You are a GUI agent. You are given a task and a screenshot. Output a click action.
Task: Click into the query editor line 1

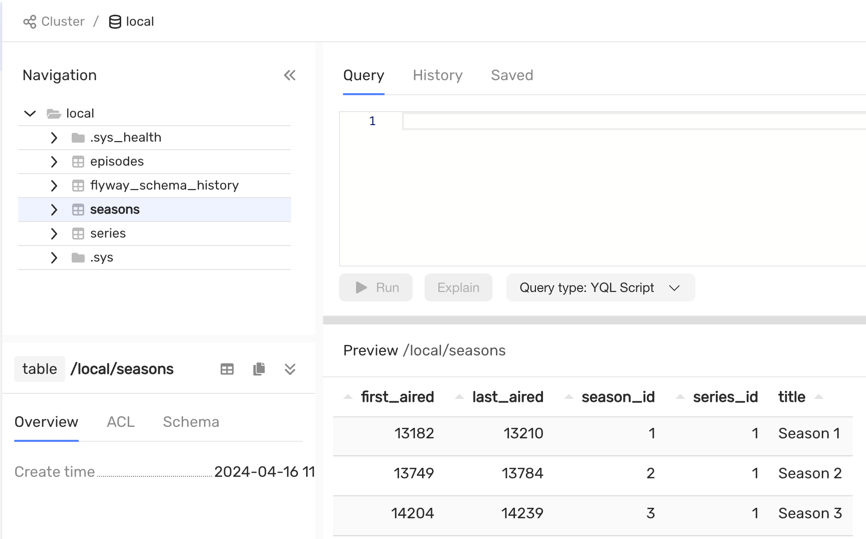tap(630, 121)
